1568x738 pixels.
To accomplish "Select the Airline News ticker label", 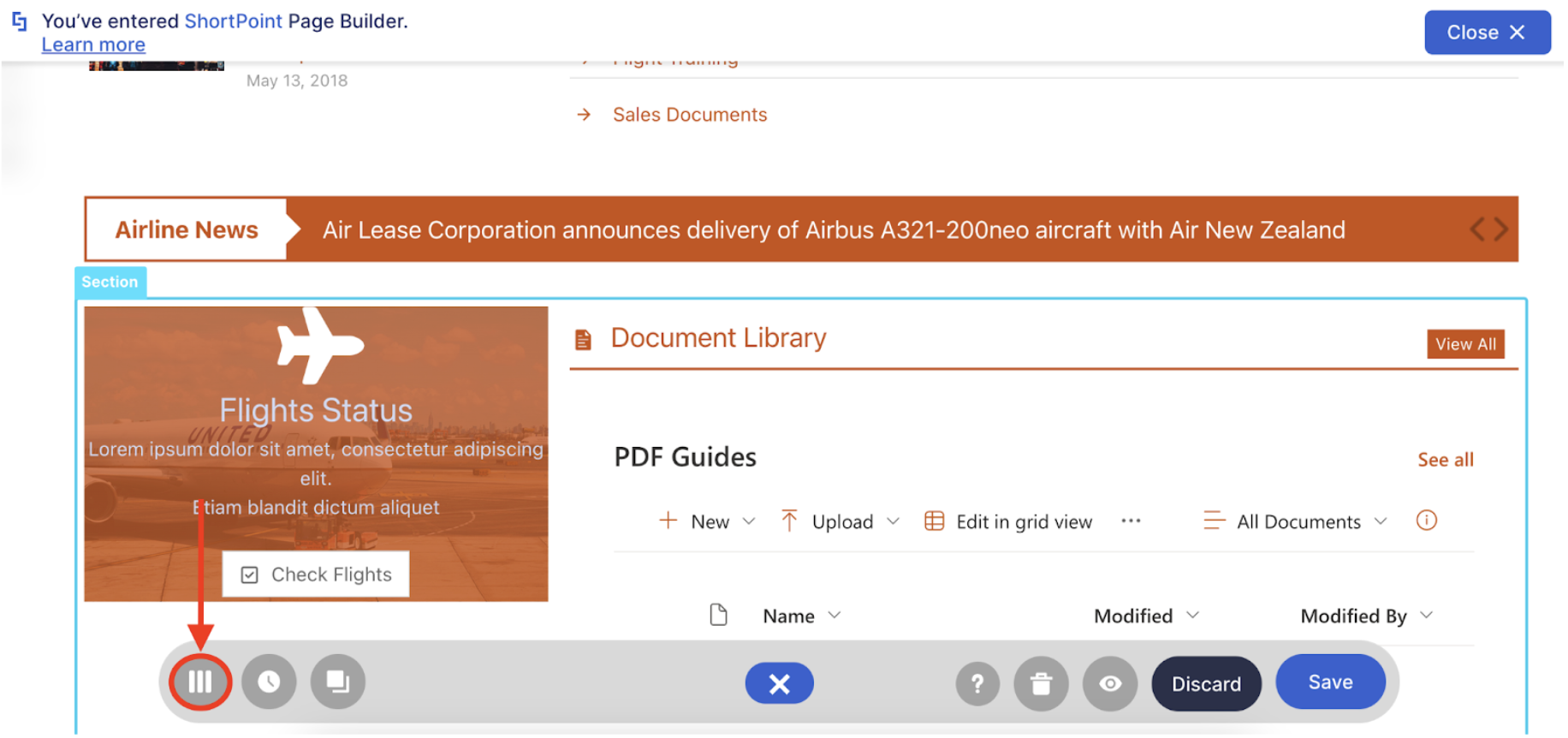I will [187, 229].
